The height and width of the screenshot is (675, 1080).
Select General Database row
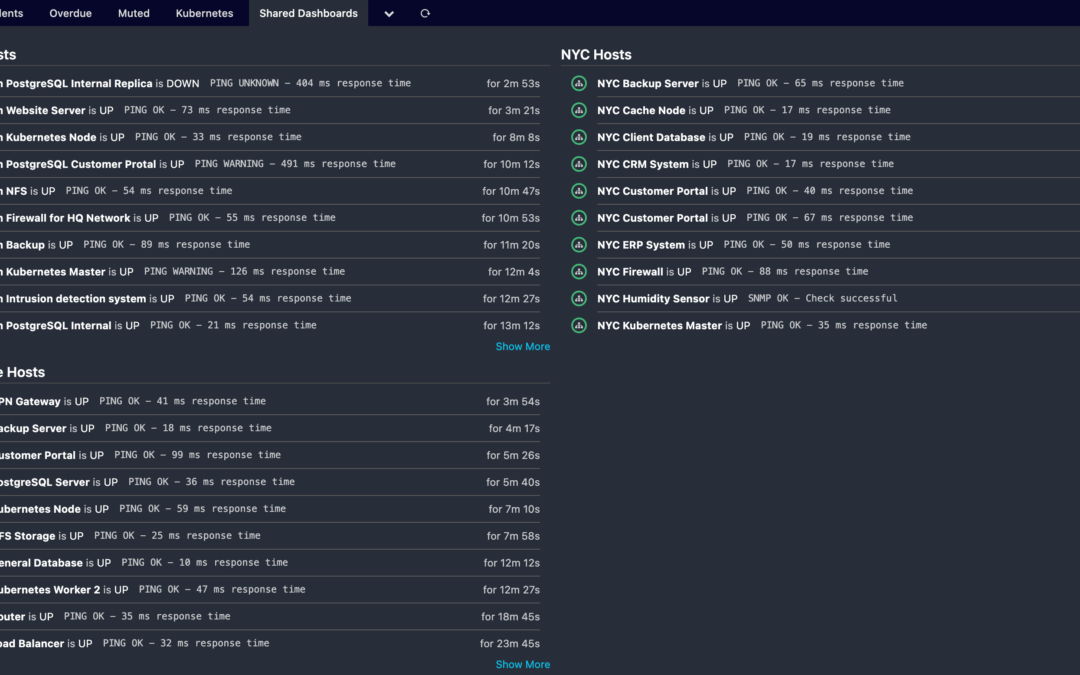270,563
